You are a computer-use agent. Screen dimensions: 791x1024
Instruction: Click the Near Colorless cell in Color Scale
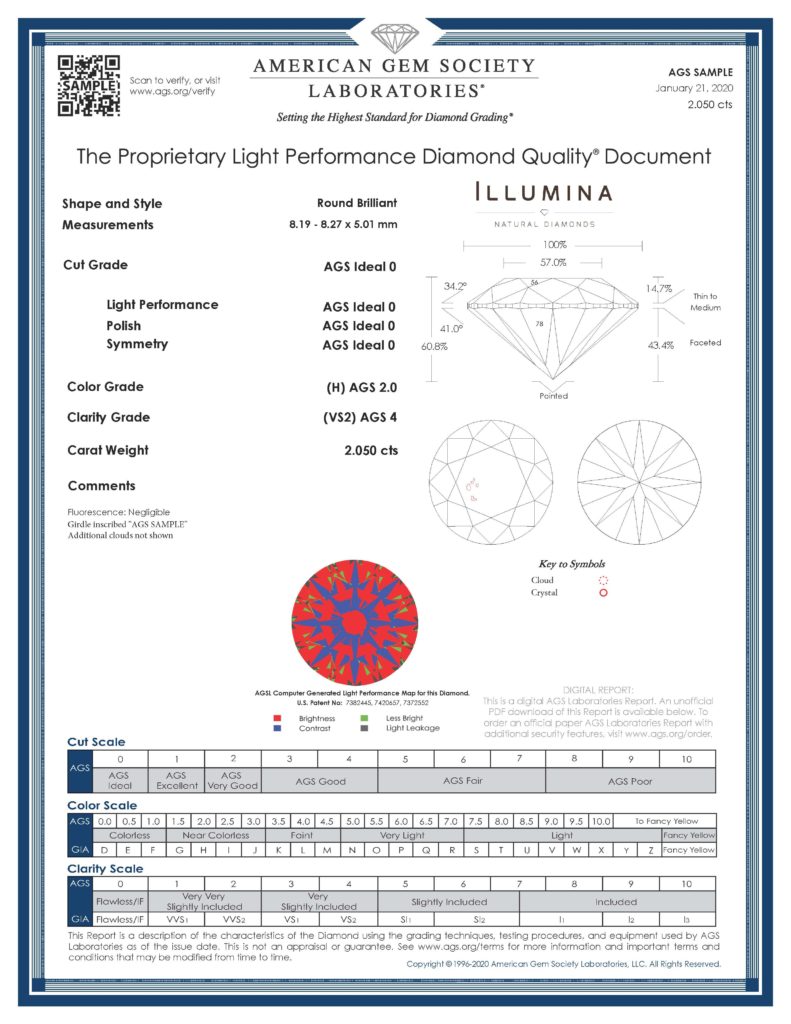214,835
